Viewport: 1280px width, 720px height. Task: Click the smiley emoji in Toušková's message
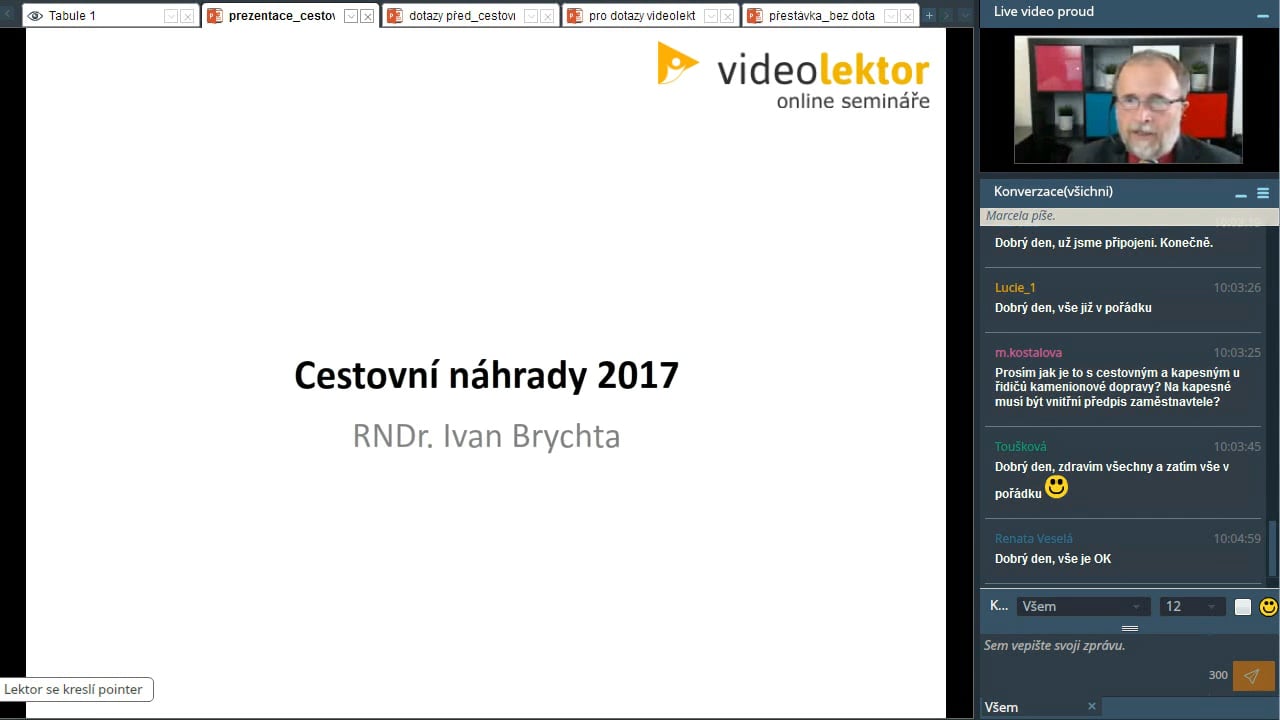pyautogui.click(x=1056, y=487)
